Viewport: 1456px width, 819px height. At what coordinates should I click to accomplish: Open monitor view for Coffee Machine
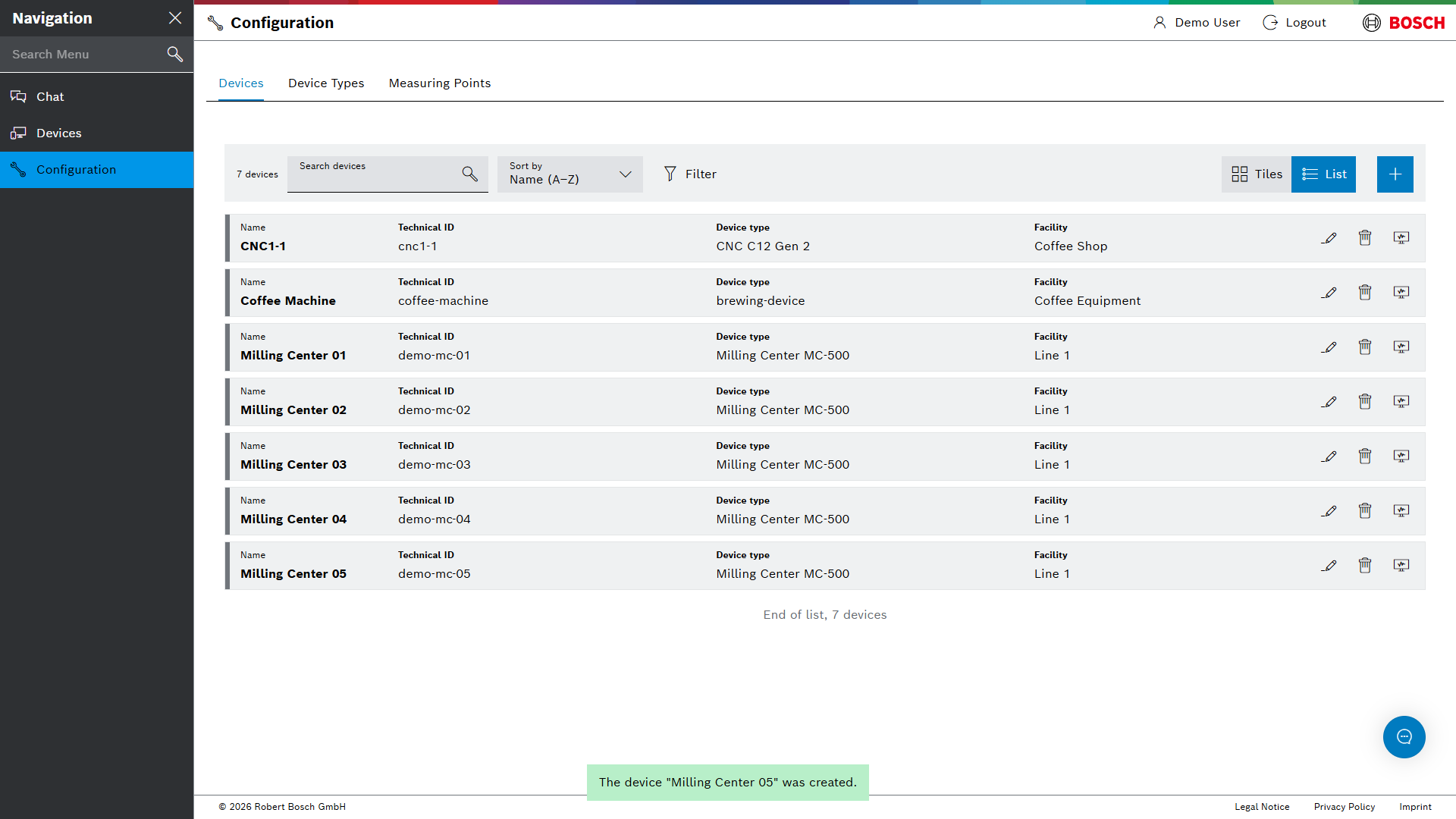1401,293
